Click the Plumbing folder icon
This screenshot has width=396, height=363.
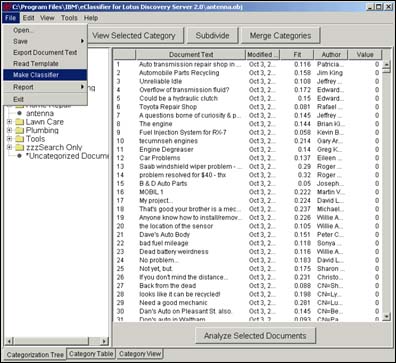click(20, 130)
